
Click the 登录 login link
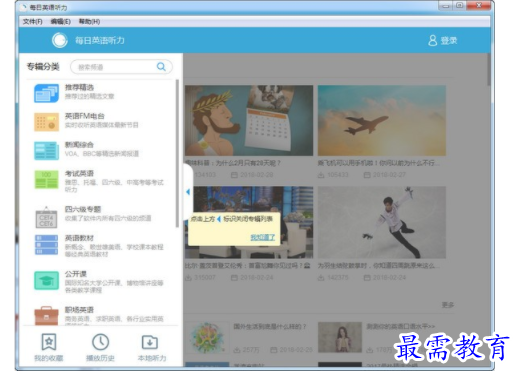click(449, 41)
